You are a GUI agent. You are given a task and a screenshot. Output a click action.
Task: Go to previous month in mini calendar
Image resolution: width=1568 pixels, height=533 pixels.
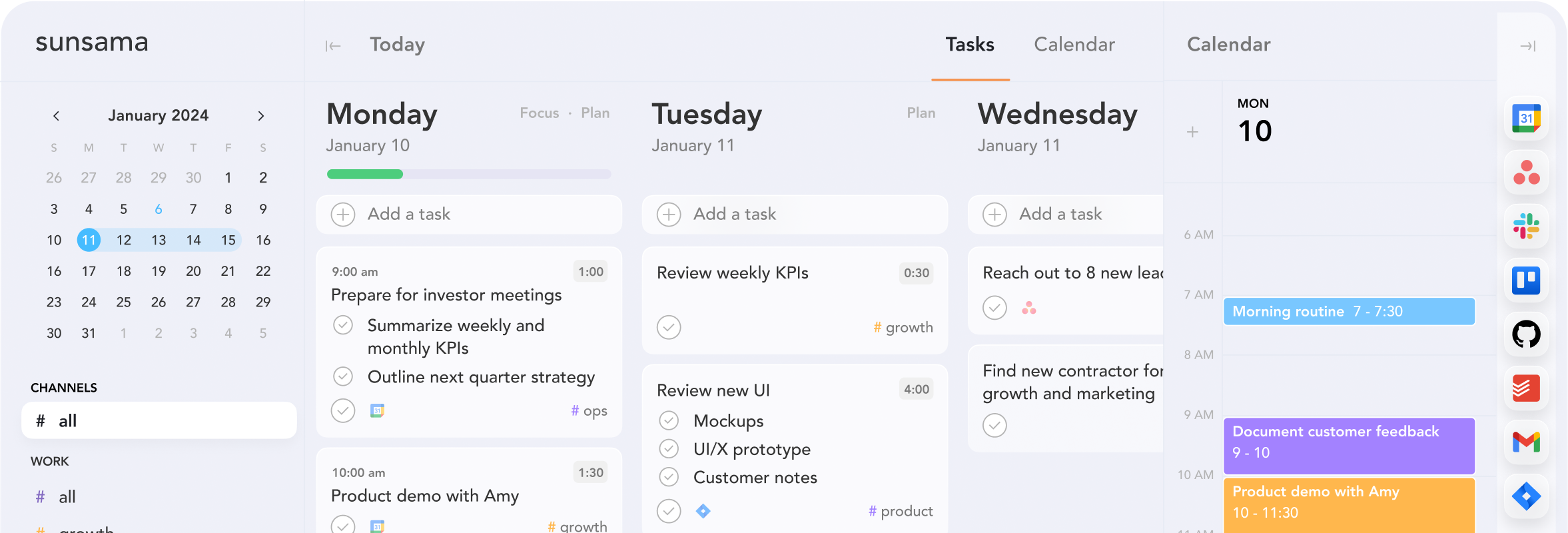(57, 116)
